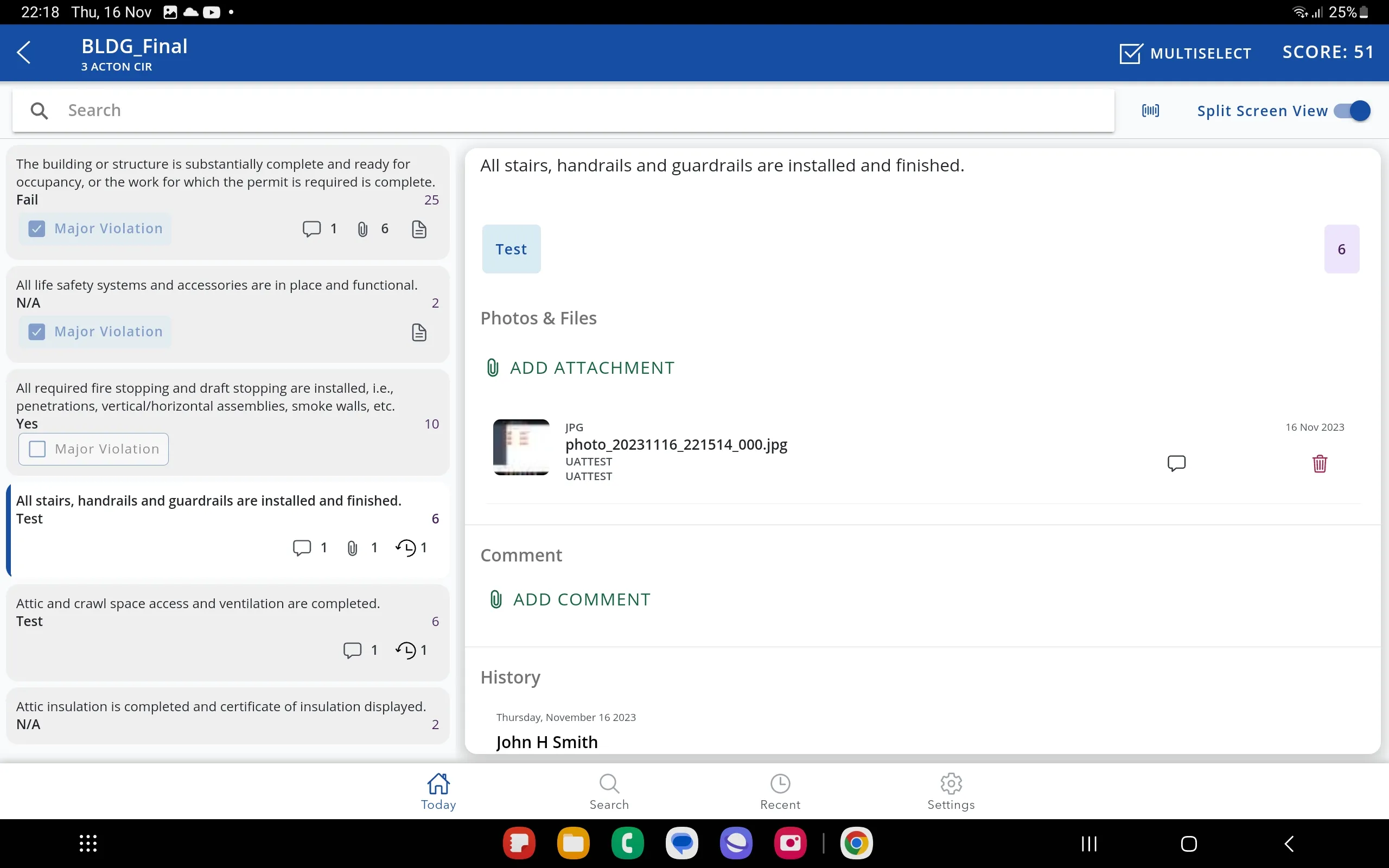Click the multiselect checkbox icon
Viewport: 1389px width, 868px height.
1130,52
